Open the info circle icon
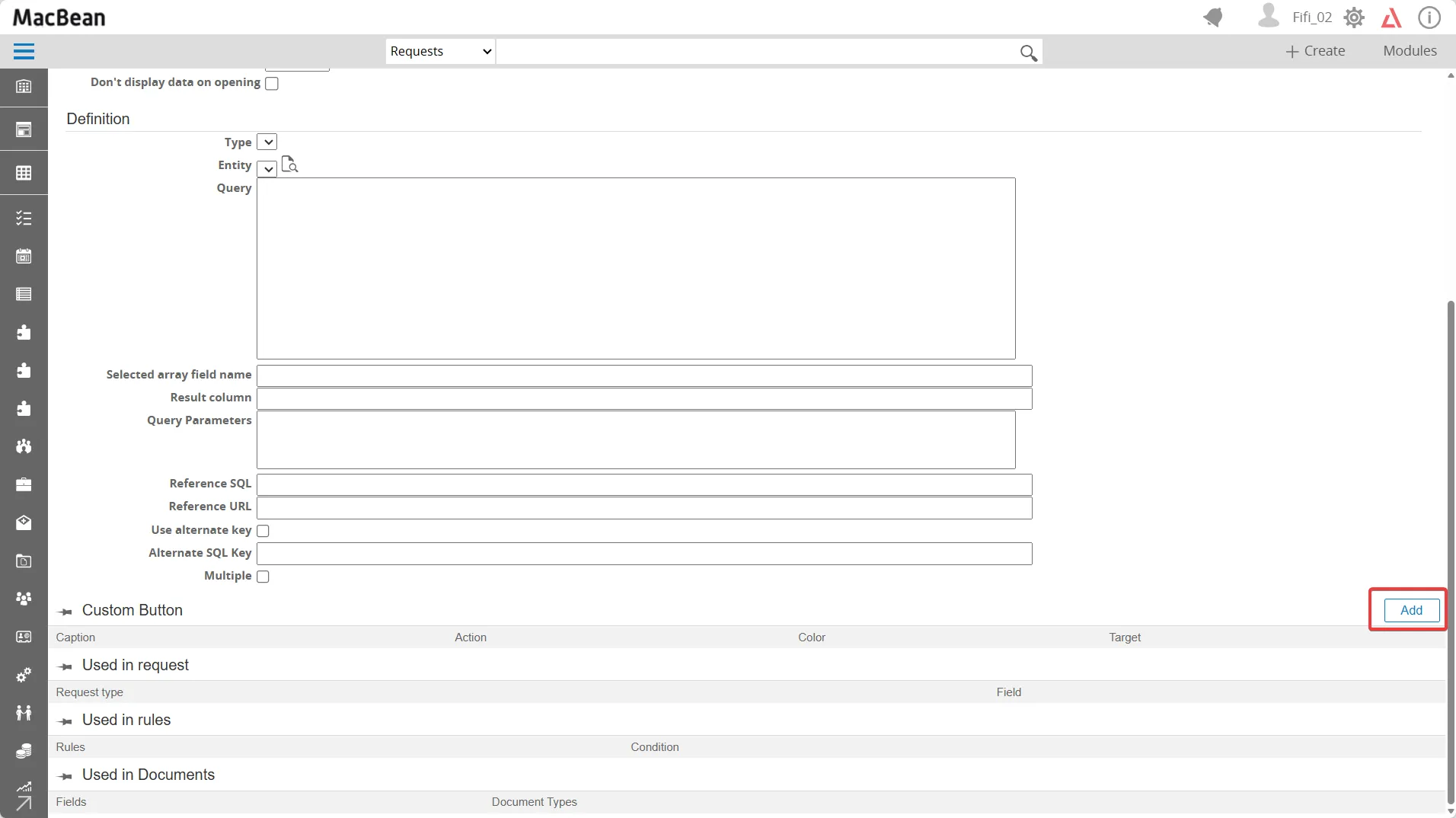This screenshot has width=1456, height=818. (x=1429, y=18)
